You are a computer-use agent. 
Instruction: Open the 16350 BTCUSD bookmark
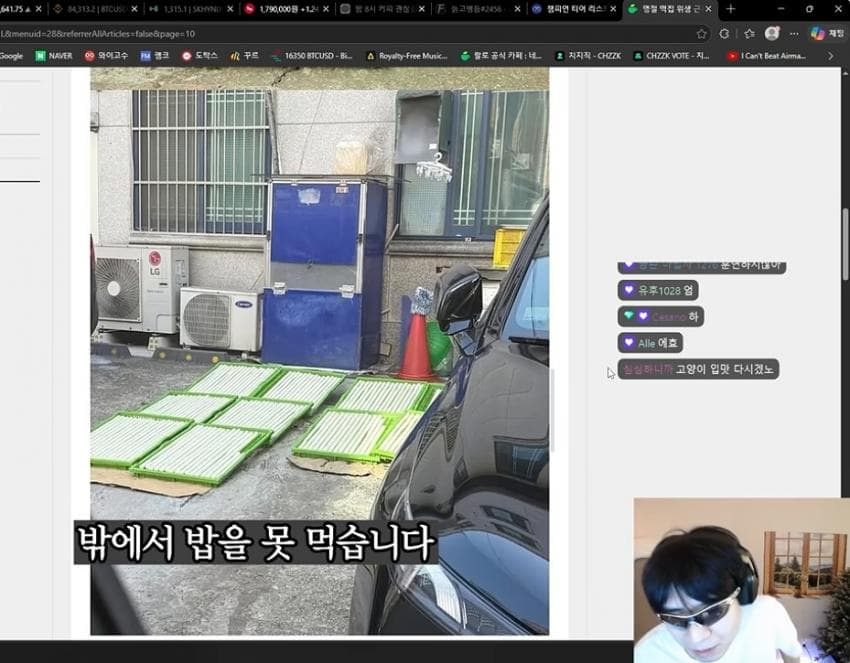click(x=312, y=56)
